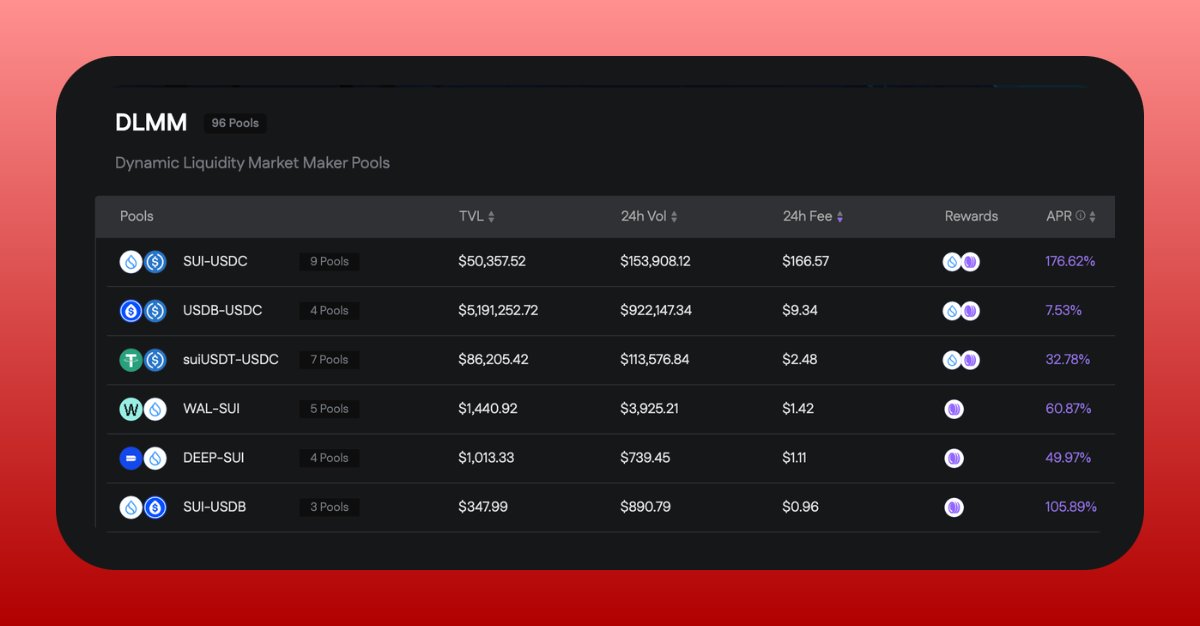Click TVL value $1,440.92
The image size is (1200, 626).
[x=488, y=408]
